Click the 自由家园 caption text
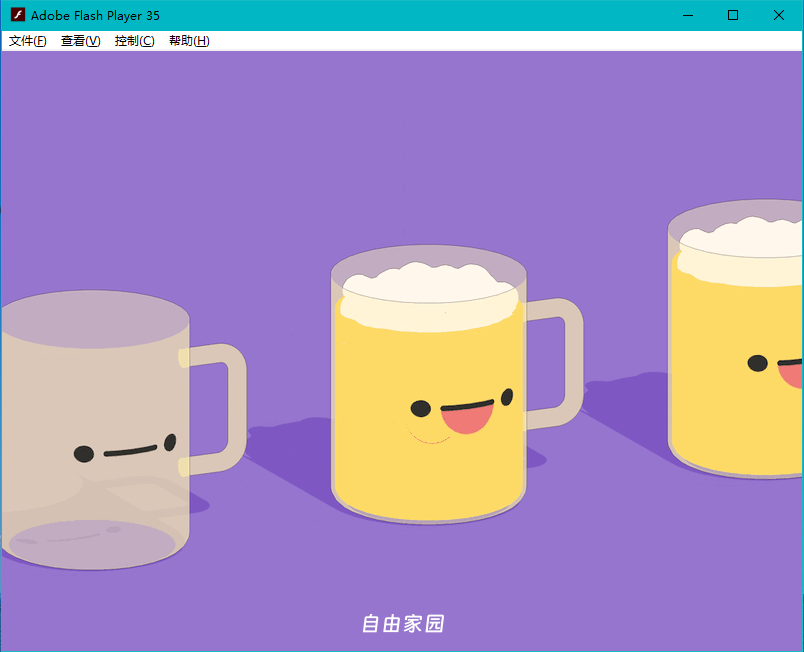The height and width of the screenshot is (652, 804). point(402,624)
